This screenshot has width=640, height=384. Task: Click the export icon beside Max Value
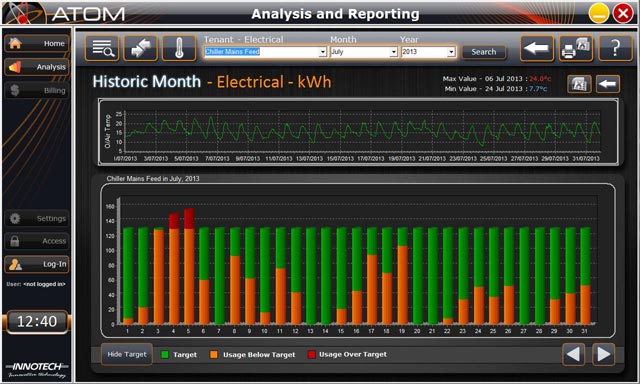point(579,84)
